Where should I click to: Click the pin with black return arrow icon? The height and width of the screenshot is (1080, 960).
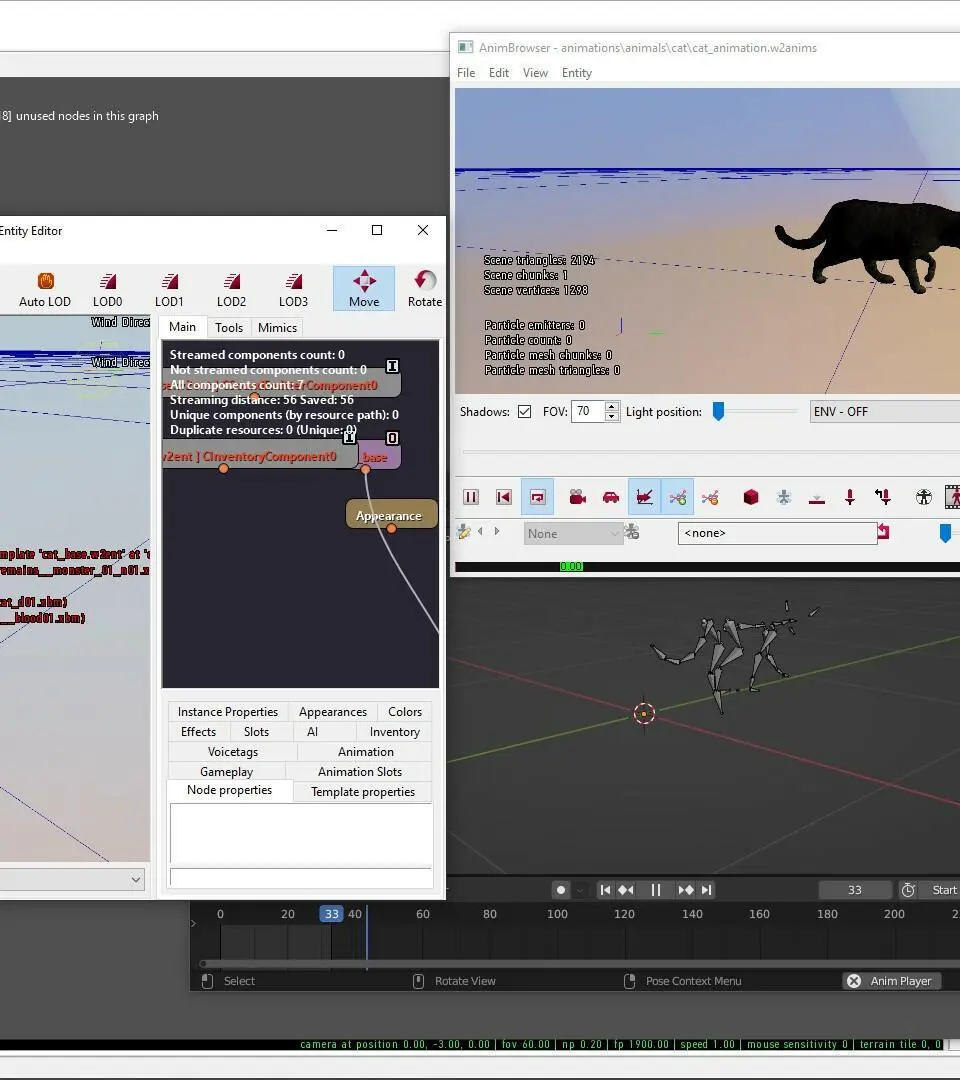(883, 497)
